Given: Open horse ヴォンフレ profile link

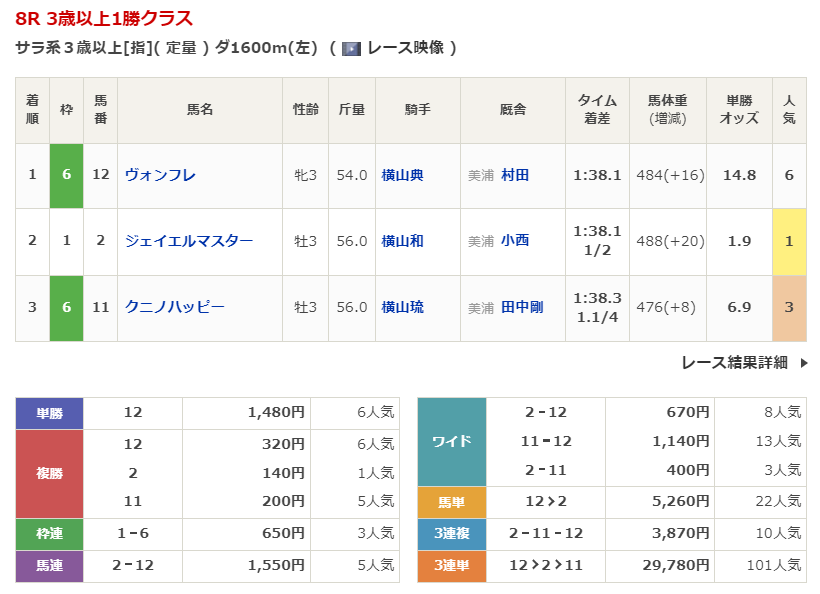Looking at the screenshot, I should [160, 175].
